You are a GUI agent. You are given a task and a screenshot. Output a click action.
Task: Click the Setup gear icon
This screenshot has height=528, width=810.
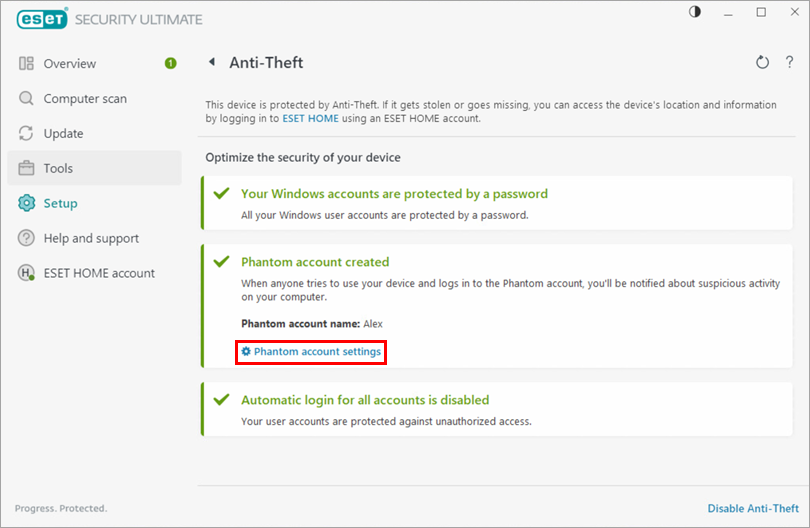27,204
